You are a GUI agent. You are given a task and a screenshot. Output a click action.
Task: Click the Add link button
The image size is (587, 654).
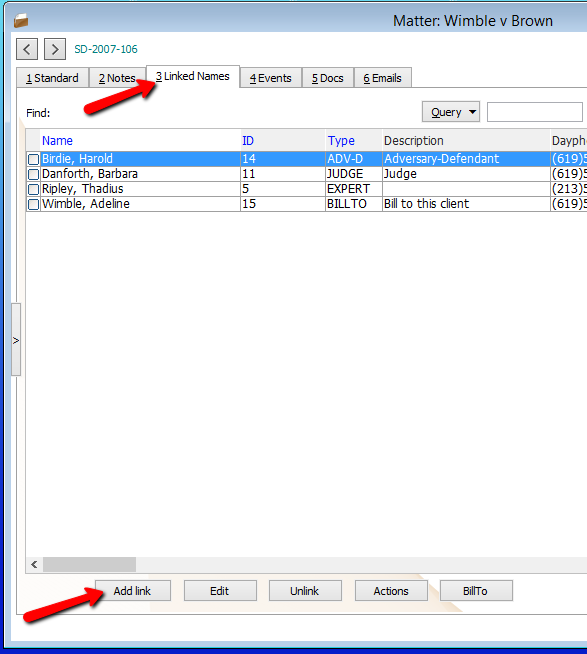tap(133, 591)
